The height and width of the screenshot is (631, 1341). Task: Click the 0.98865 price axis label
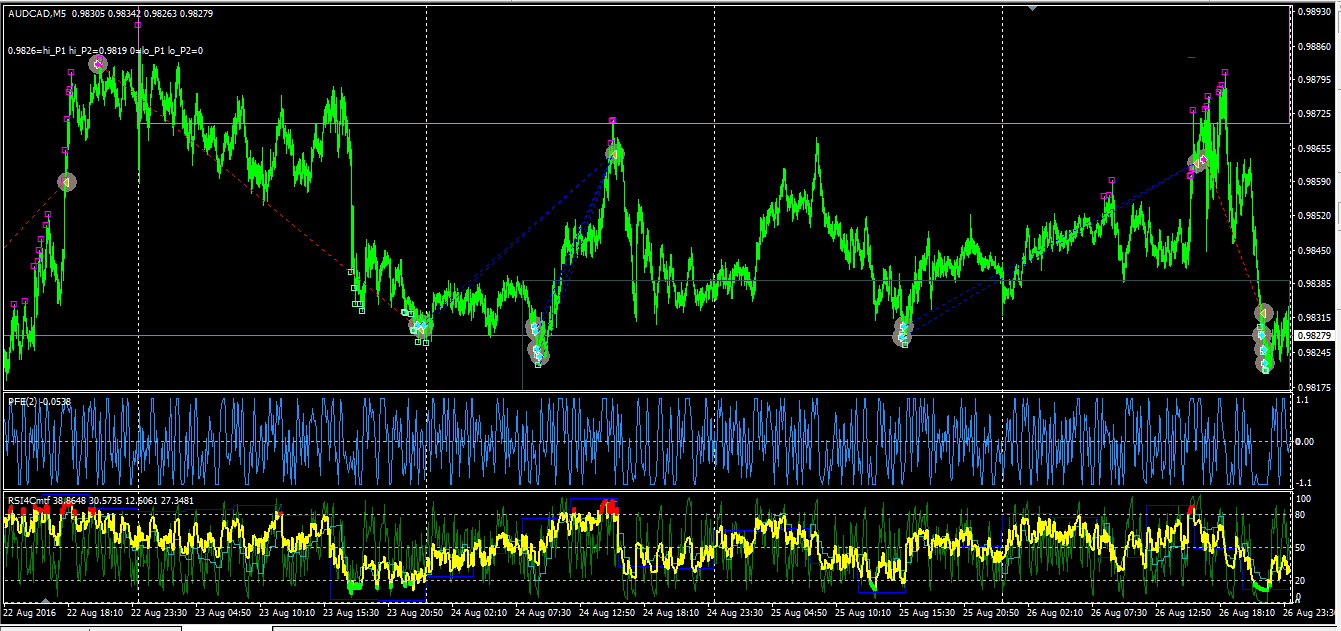tap(1313, 46)
